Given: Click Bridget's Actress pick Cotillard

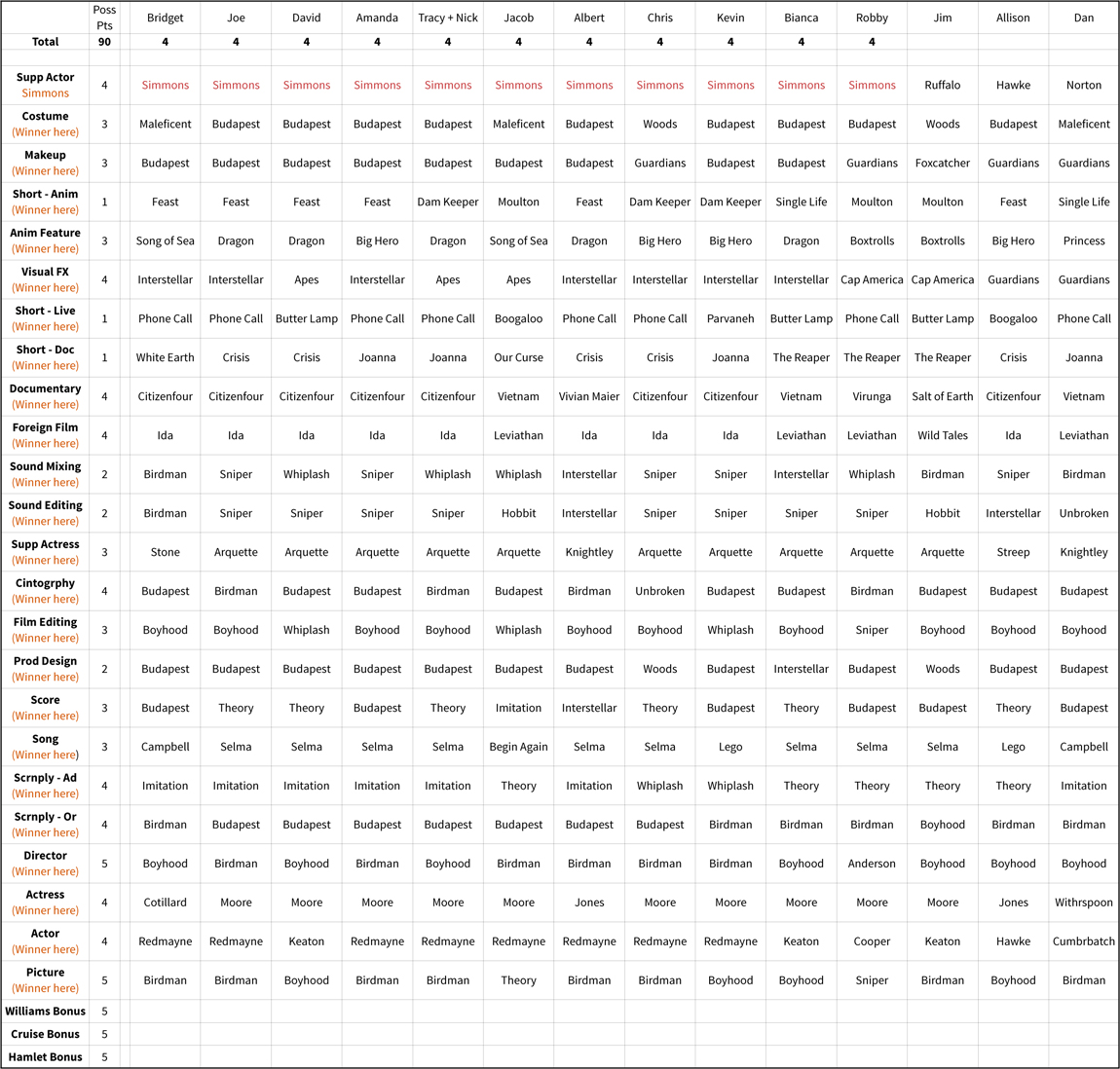Looking at the screenshot, I should coord(165,903).
